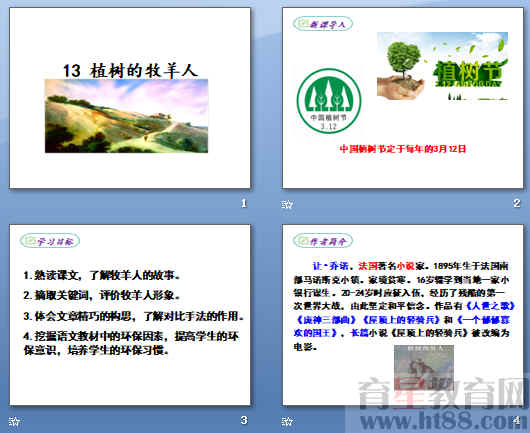Click animation star icon under slide 4

[287, 421]
